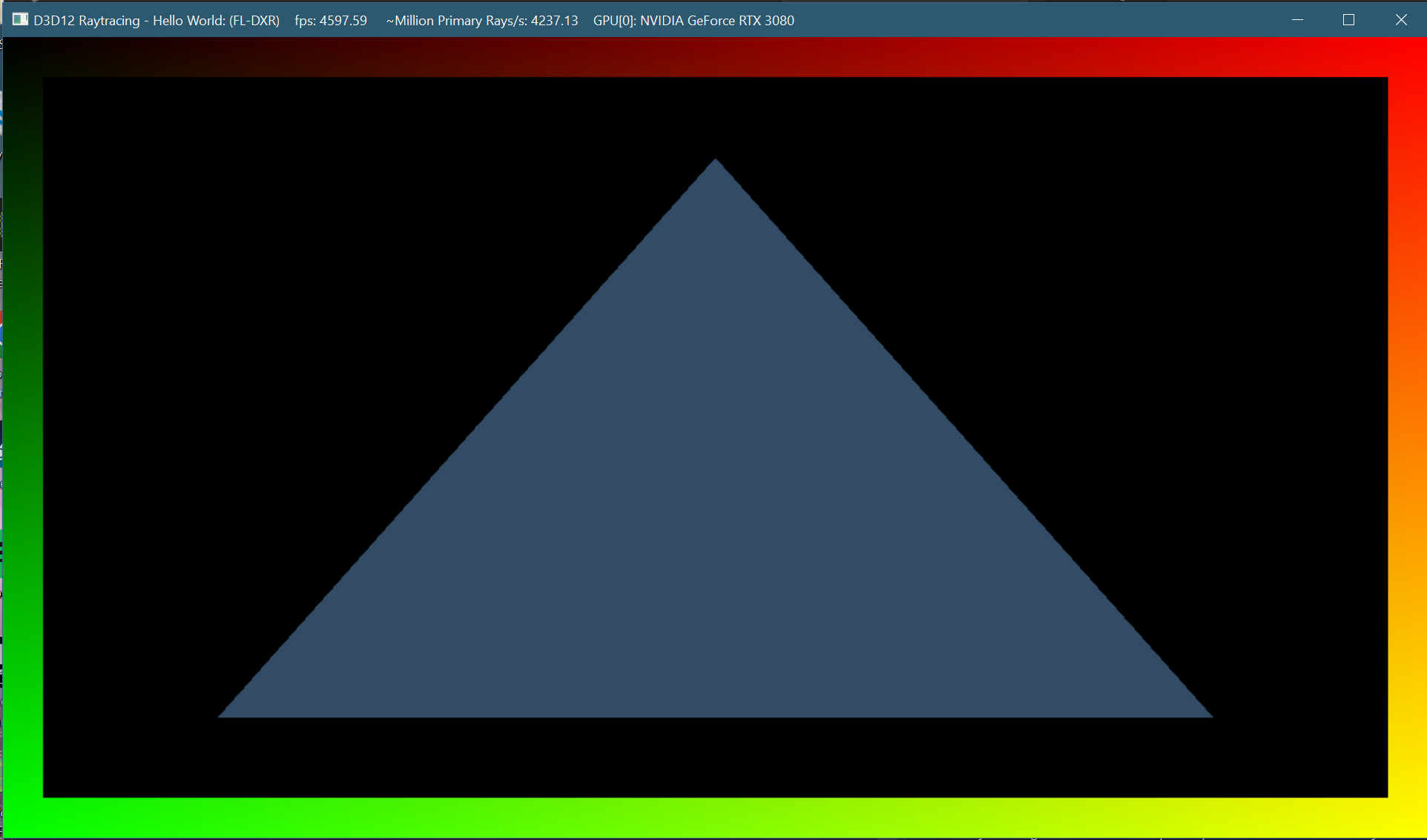This screenshot has height=840, width=1427.
Task: Click the fps counter in the title bar
Action: [x=331, y=21]
